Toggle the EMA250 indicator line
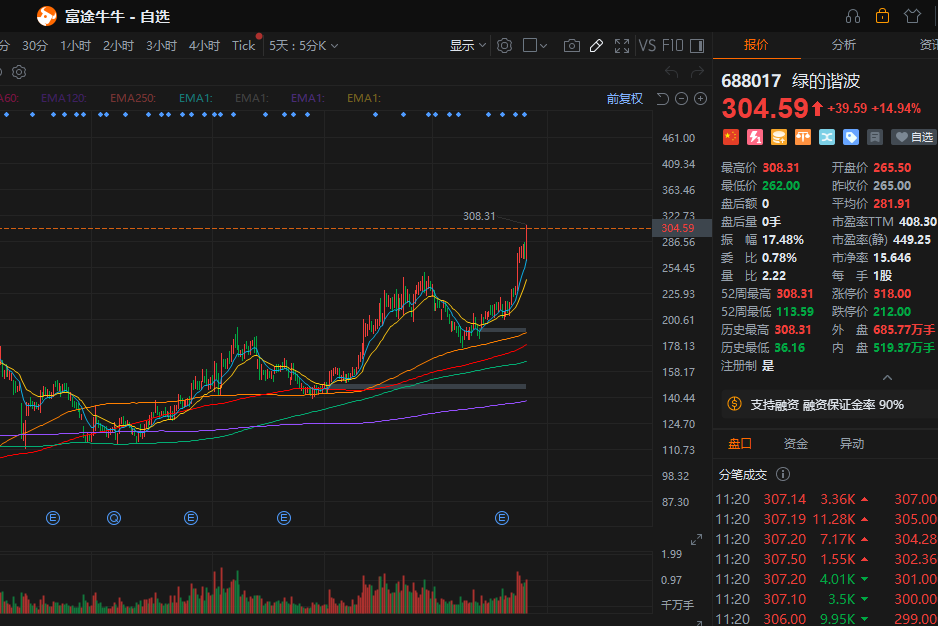The height and width of the screenshot is (626, 938). pos(133,98)
